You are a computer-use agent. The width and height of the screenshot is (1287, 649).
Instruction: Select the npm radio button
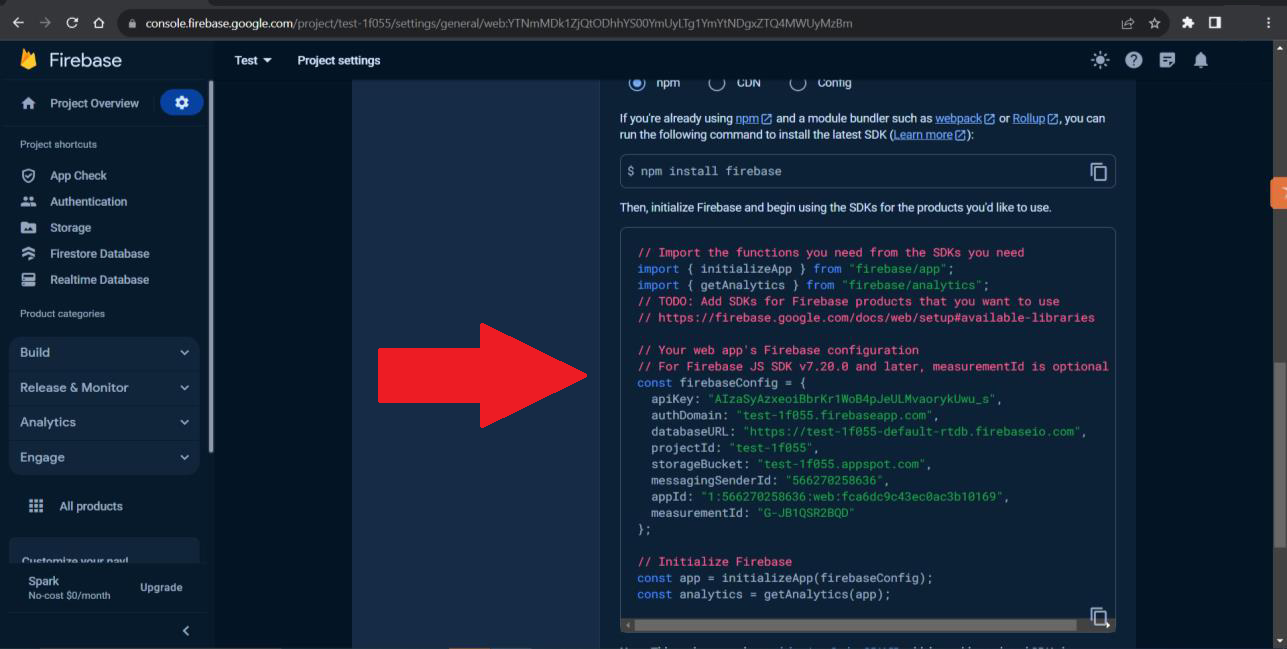[637, 83]
